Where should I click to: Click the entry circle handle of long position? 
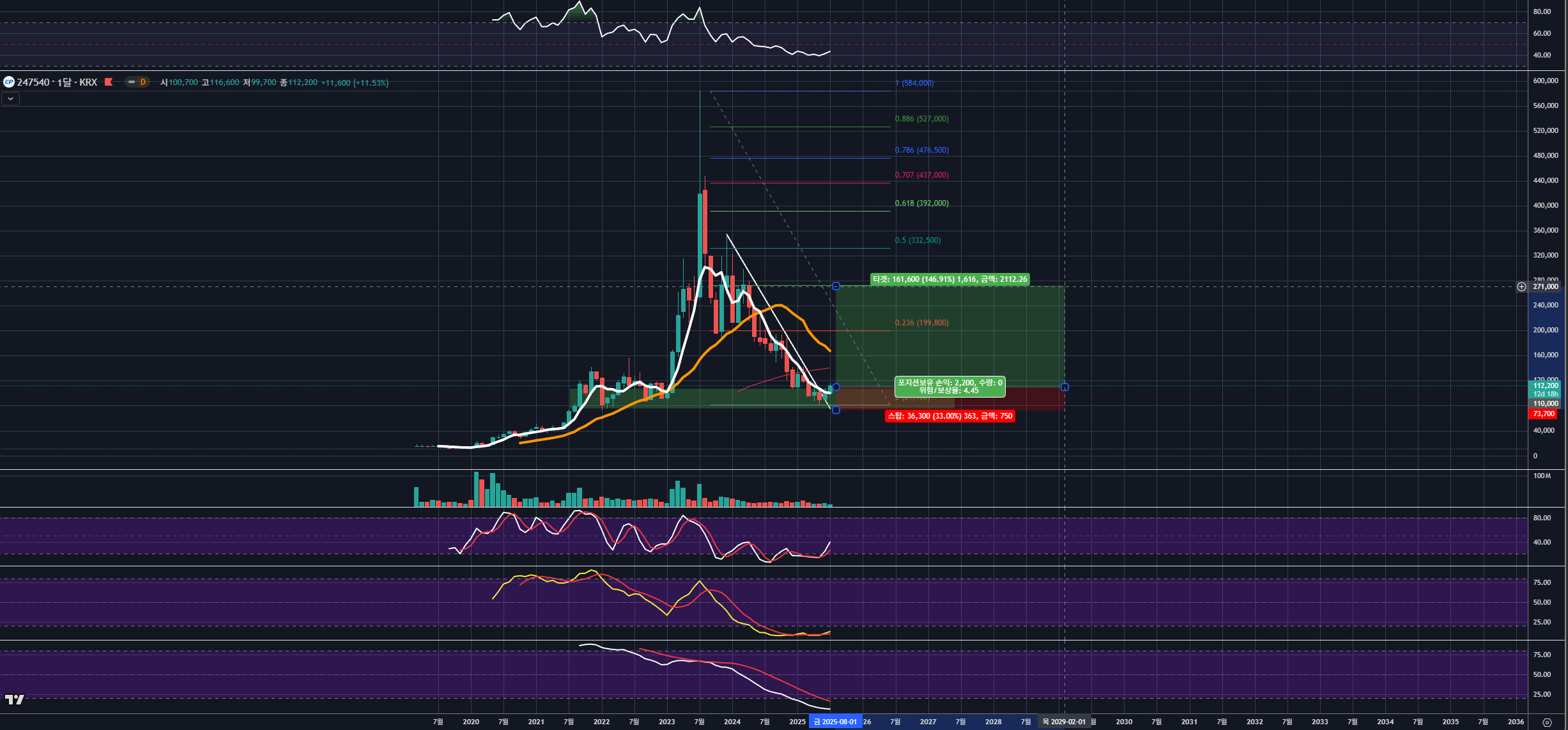[x=836, y=387]
